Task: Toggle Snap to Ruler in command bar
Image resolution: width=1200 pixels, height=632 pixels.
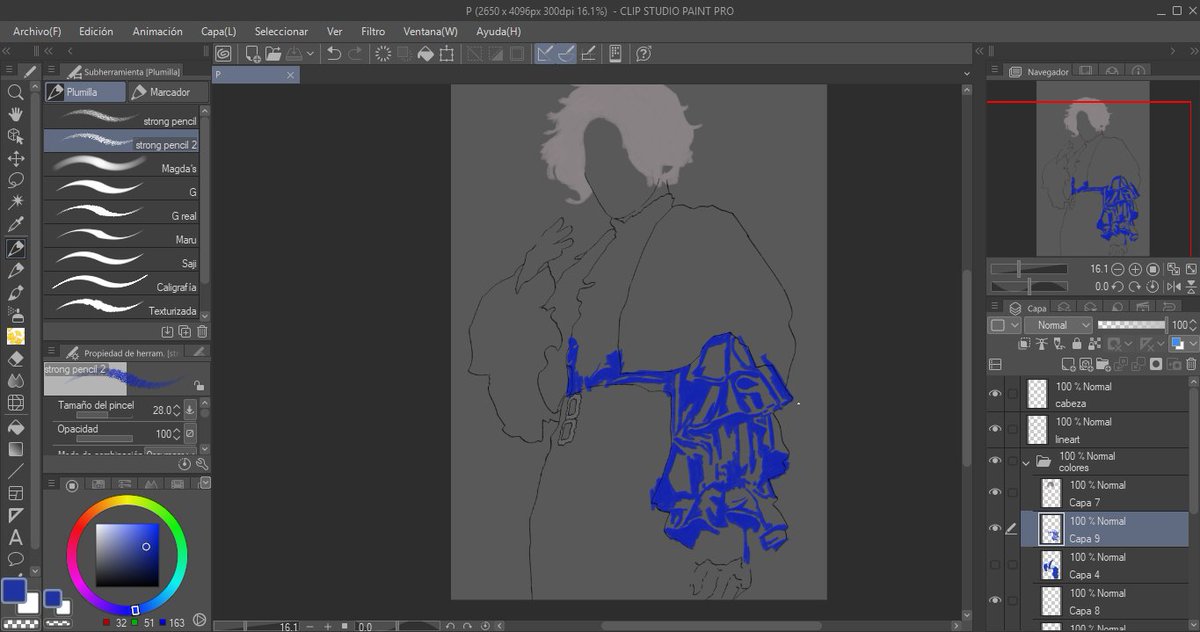Action: click(x=545, y=53)
